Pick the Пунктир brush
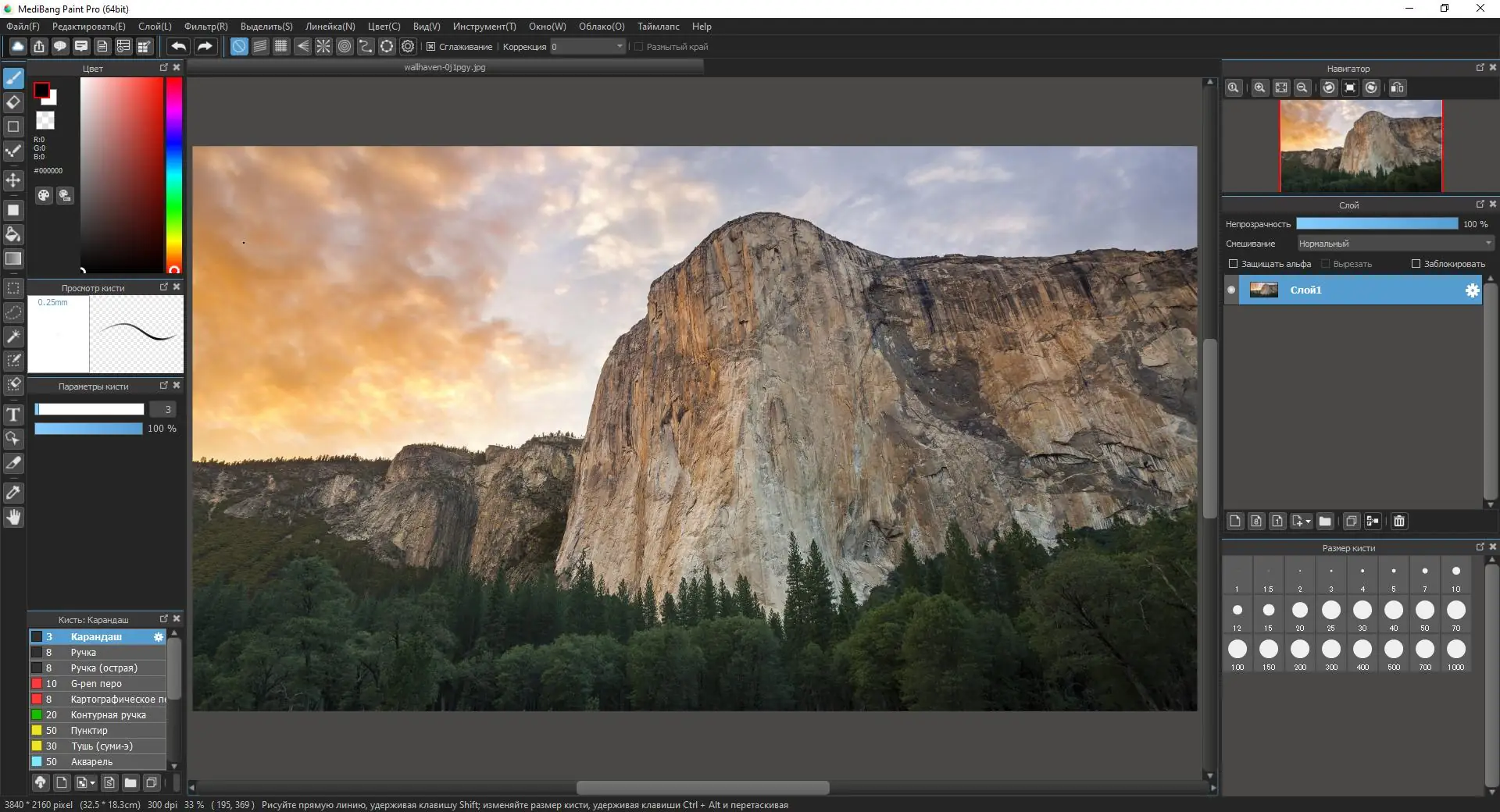This screenshot has height=812, width=1500. coord(98,731)
